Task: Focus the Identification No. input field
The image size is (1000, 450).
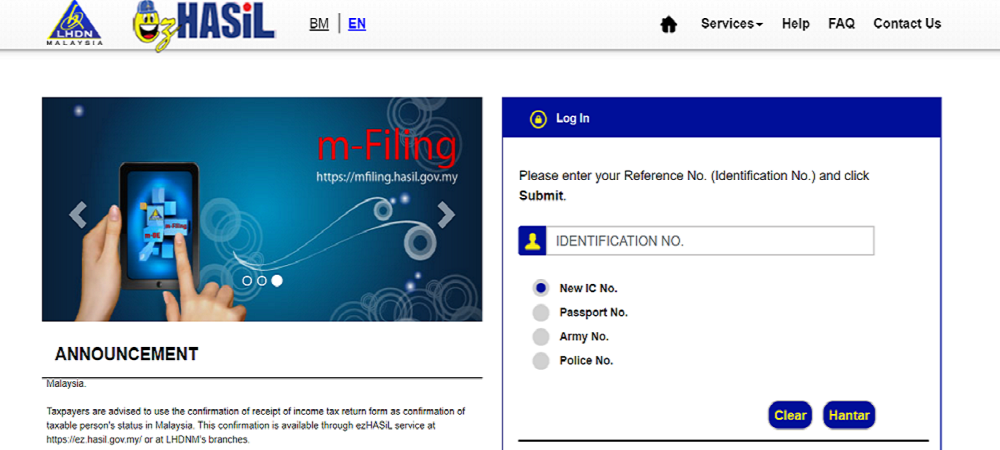Action: coord(710,241)
